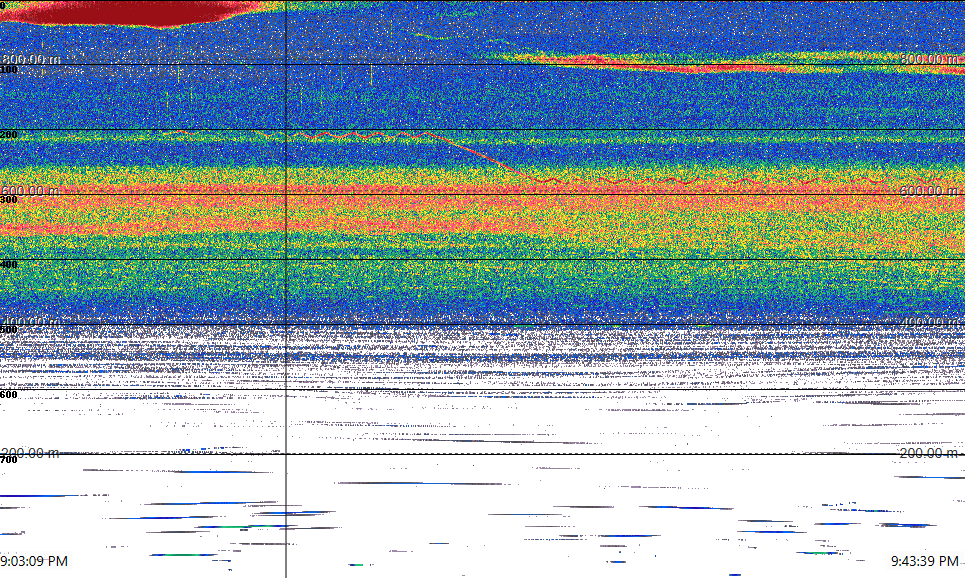Click the depth label 200
Viewport: 965px width, 578px height.
pyautogui.click(x=9, y=135)
